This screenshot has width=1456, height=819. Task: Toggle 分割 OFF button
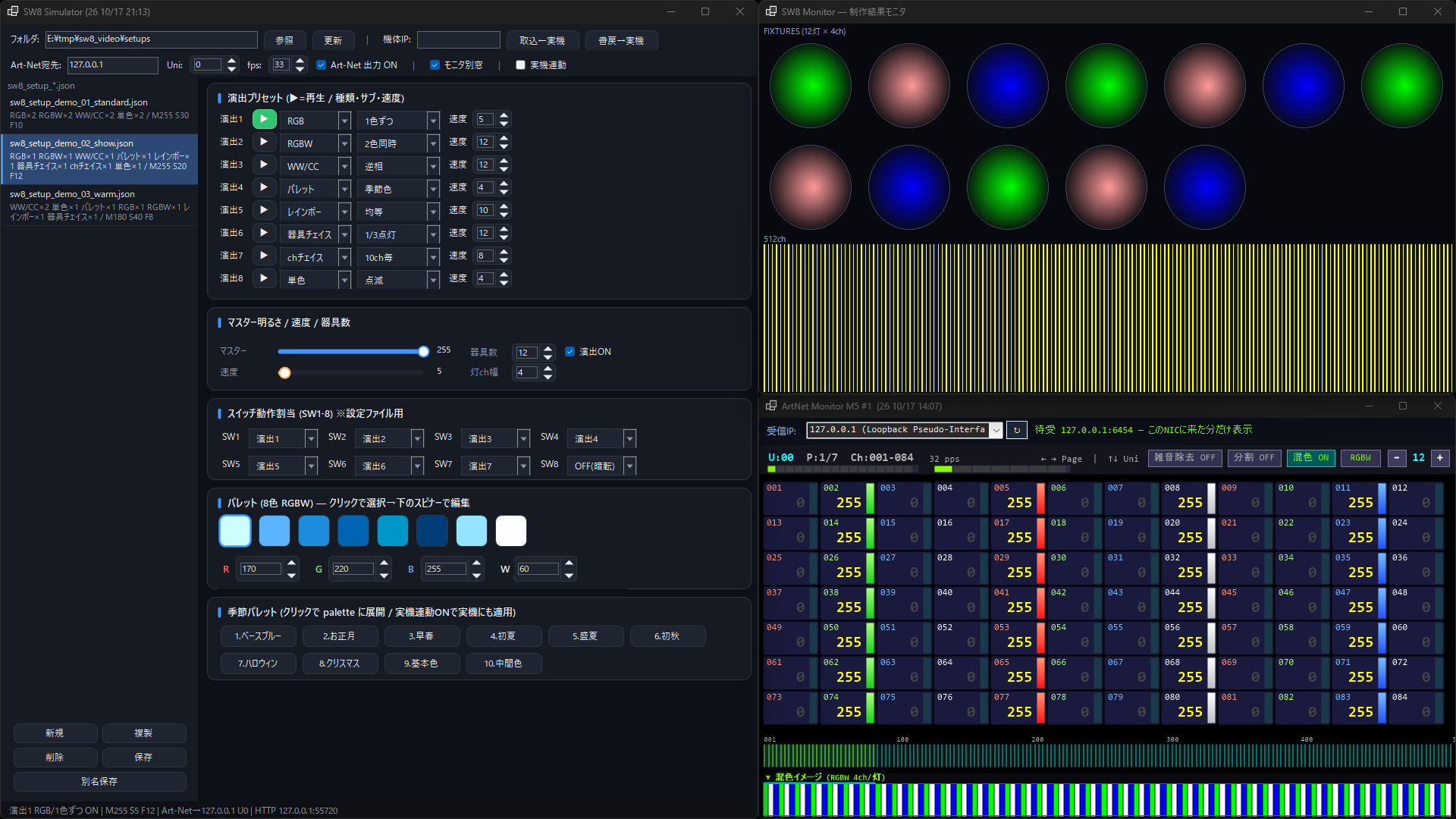(1254, 457)
